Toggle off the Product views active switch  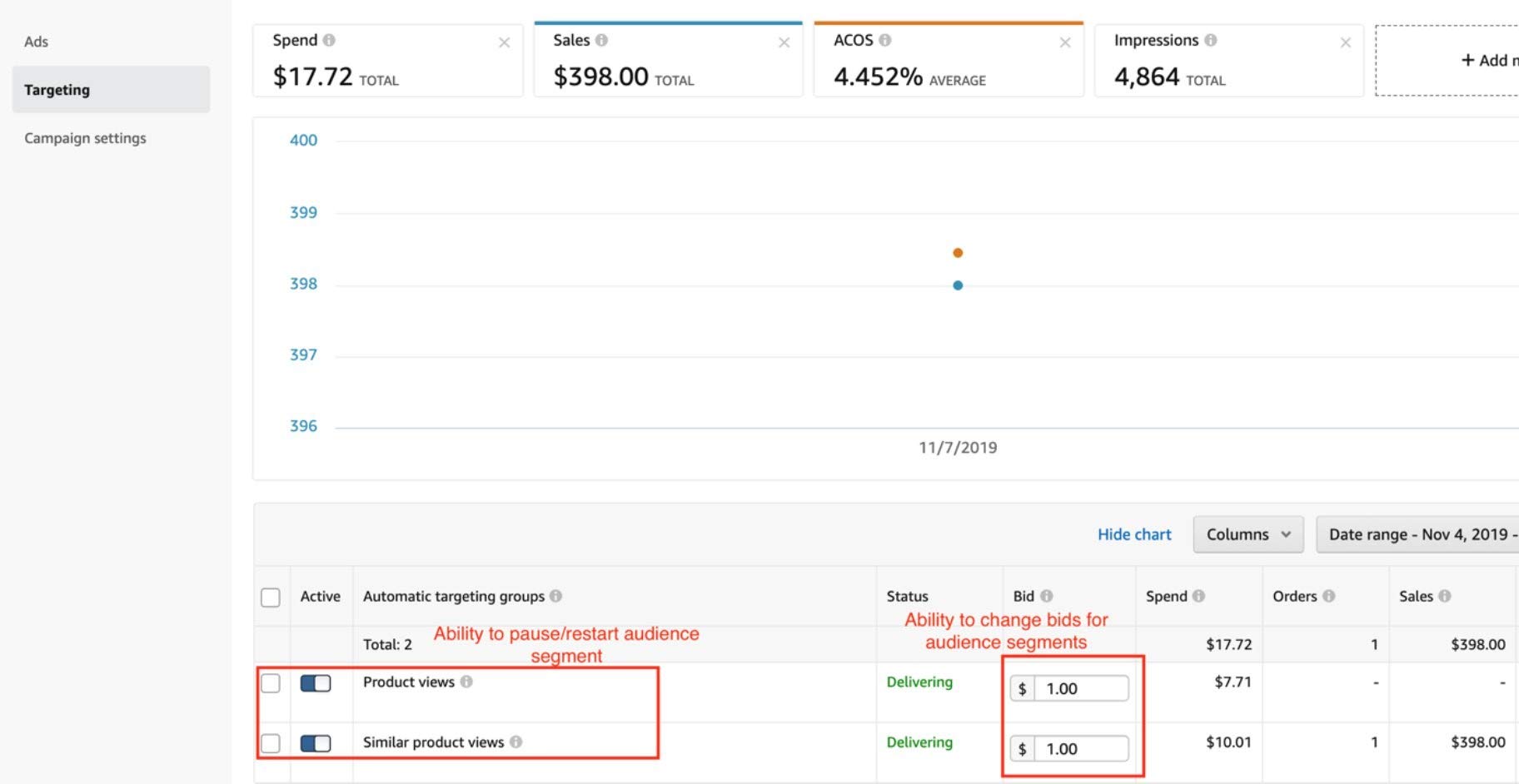tap(316, 683)
